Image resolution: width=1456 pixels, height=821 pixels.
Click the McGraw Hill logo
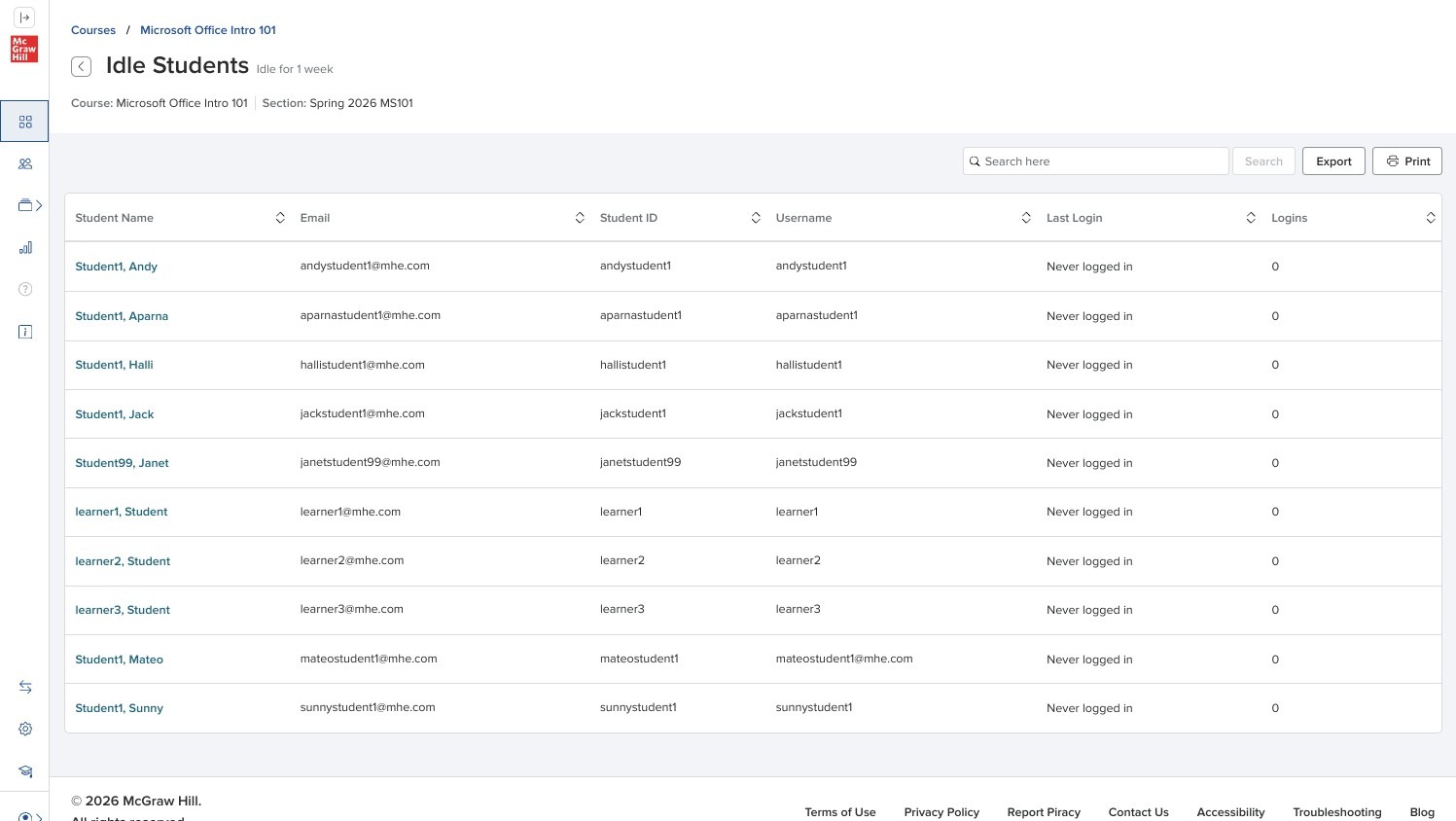[x=24, y=49]
